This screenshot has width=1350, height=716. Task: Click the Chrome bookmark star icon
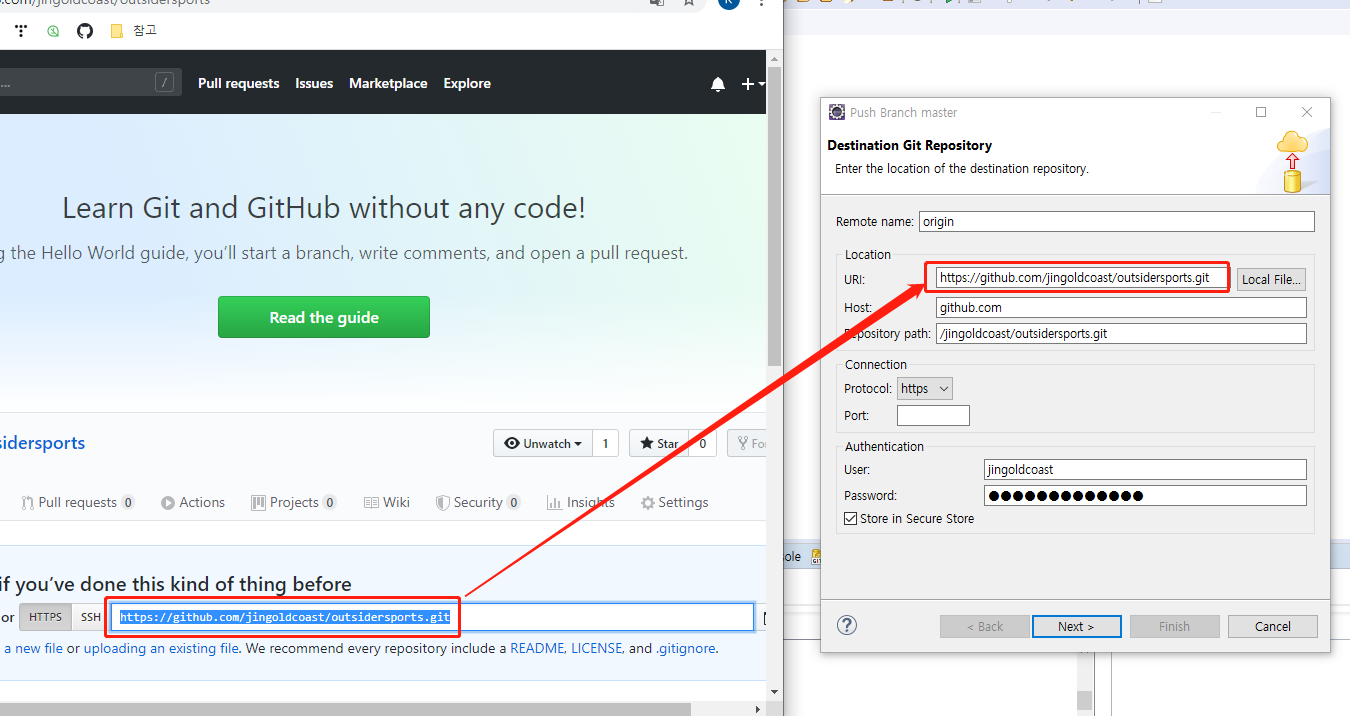689,3
